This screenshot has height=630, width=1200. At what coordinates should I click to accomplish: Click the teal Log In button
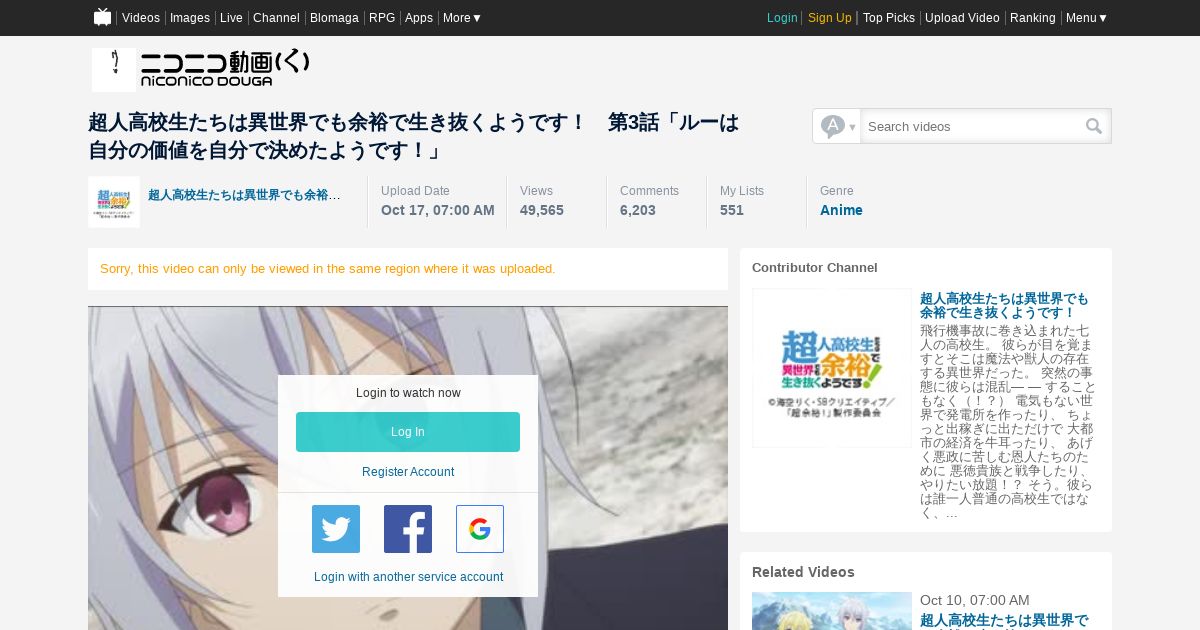point(408,432)
